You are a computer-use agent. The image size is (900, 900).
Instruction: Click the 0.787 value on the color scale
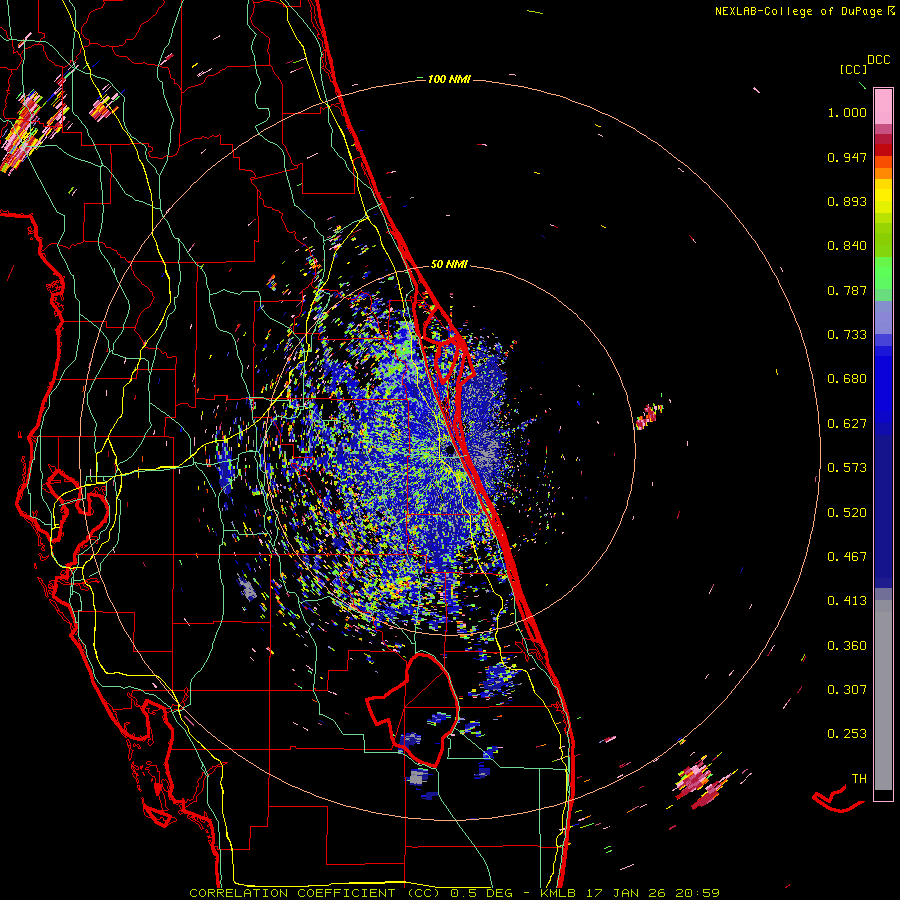pos(847,291)
